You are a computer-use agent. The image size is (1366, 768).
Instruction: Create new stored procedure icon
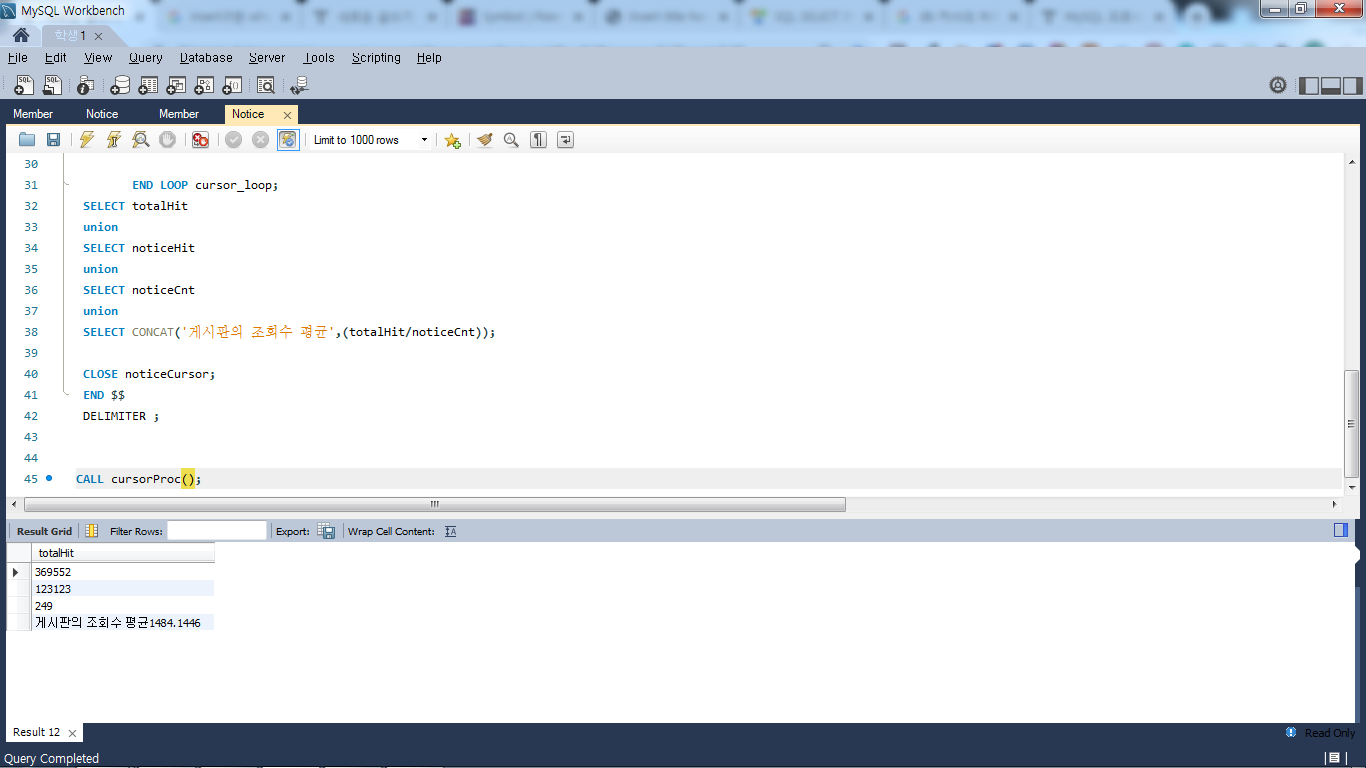point(205,85)
